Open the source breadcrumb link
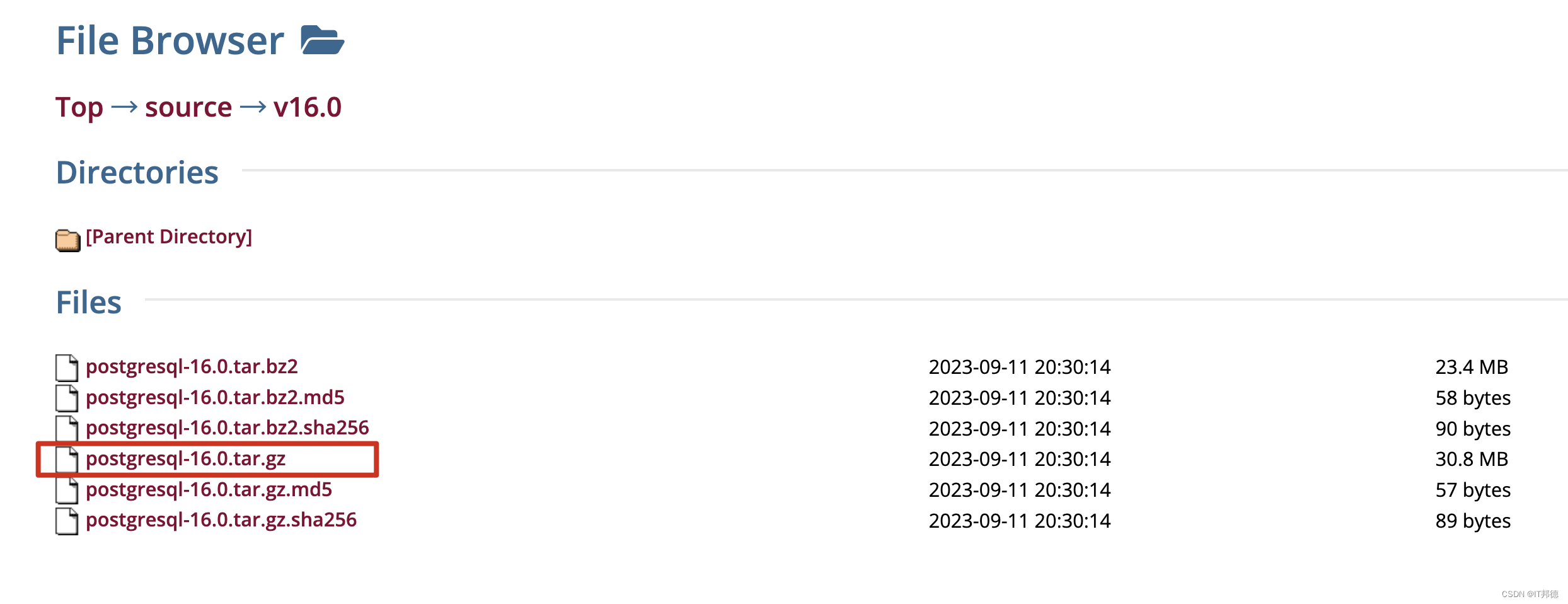 click(187, 107)
